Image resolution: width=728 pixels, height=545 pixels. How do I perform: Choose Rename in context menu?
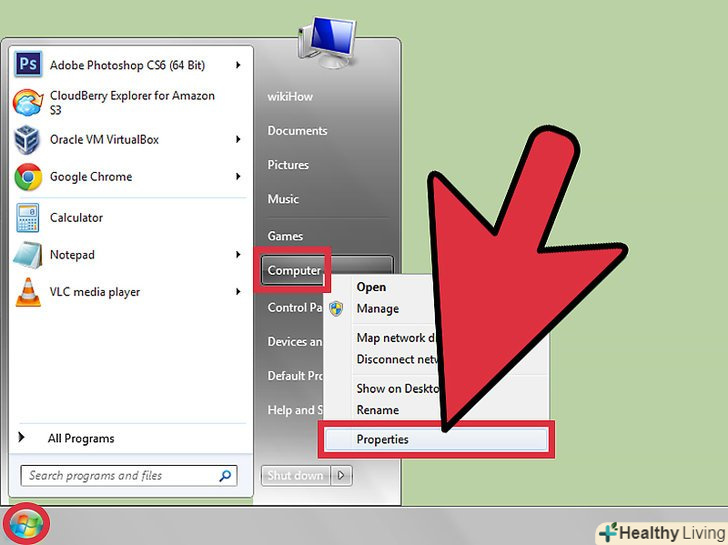[x=377, y=410]
